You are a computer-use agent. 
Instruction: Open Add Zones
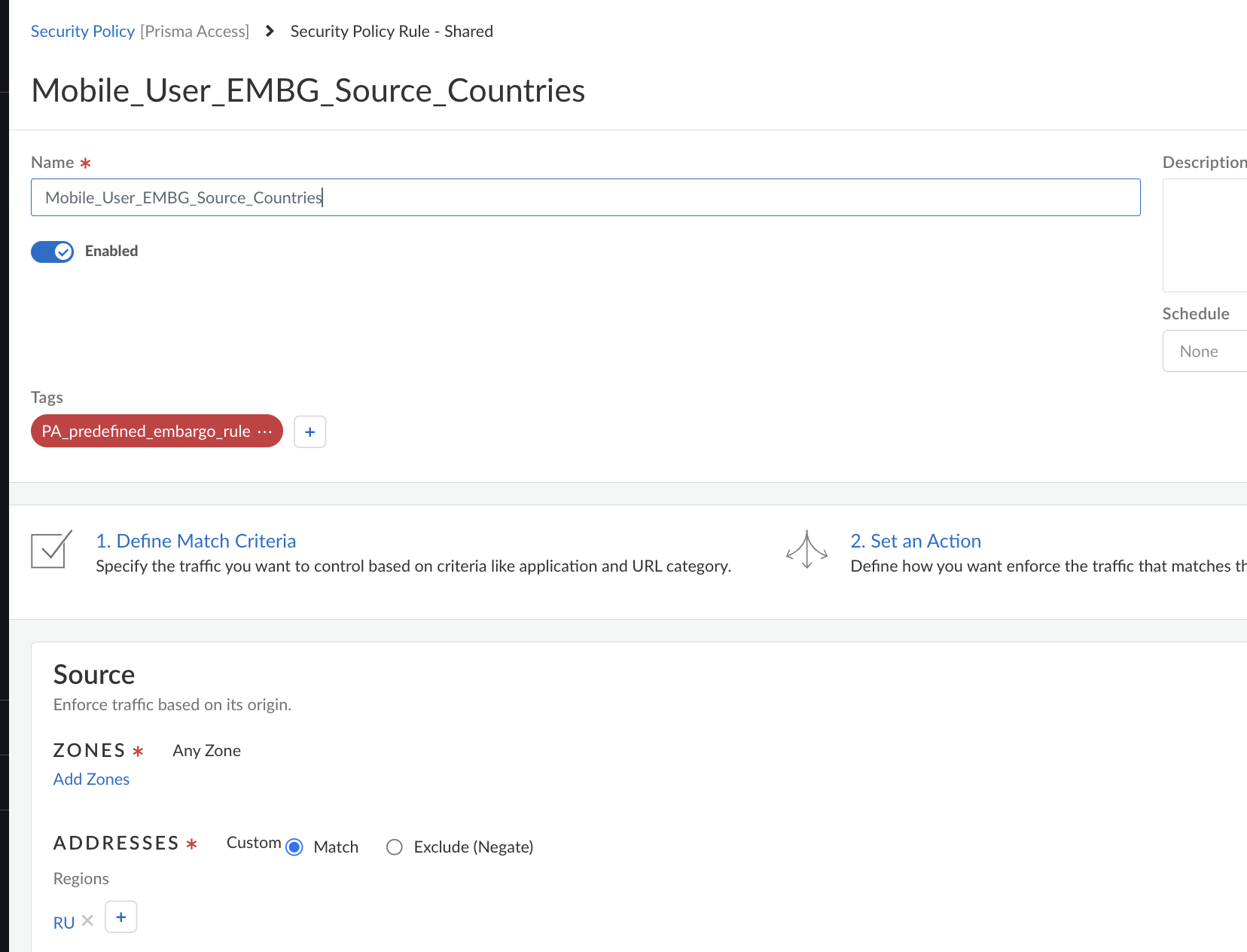(x=91, y=779)
